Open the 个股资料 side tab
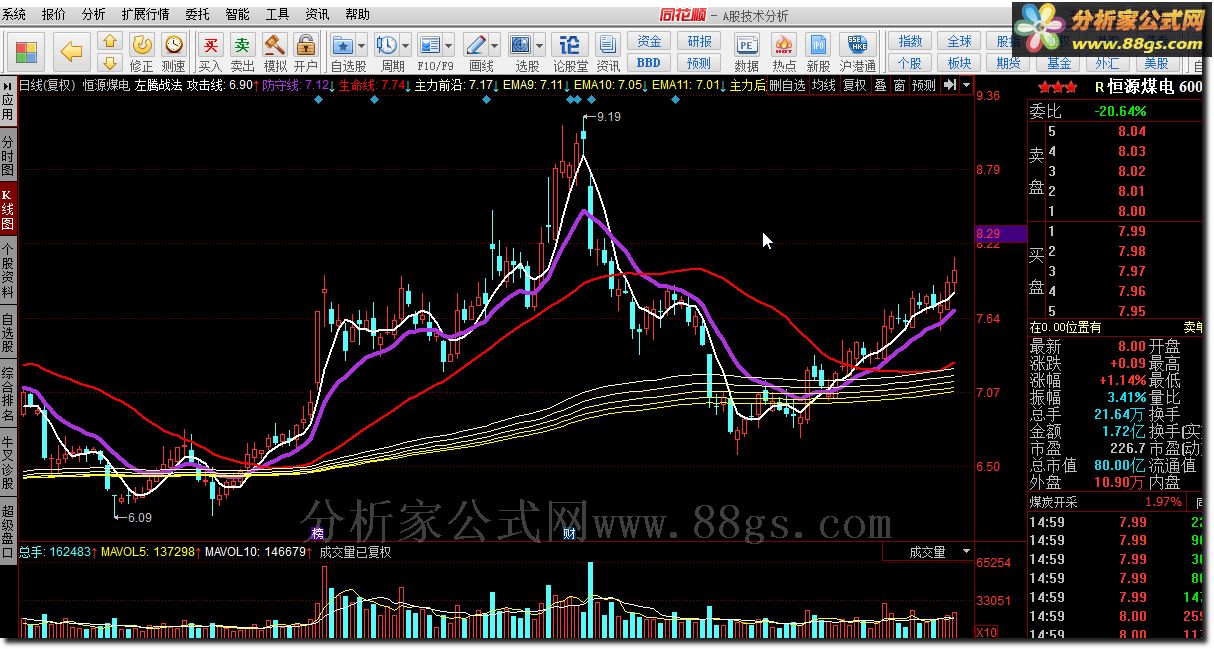The width and height of the screenshot is (1214, 649). 8,270
